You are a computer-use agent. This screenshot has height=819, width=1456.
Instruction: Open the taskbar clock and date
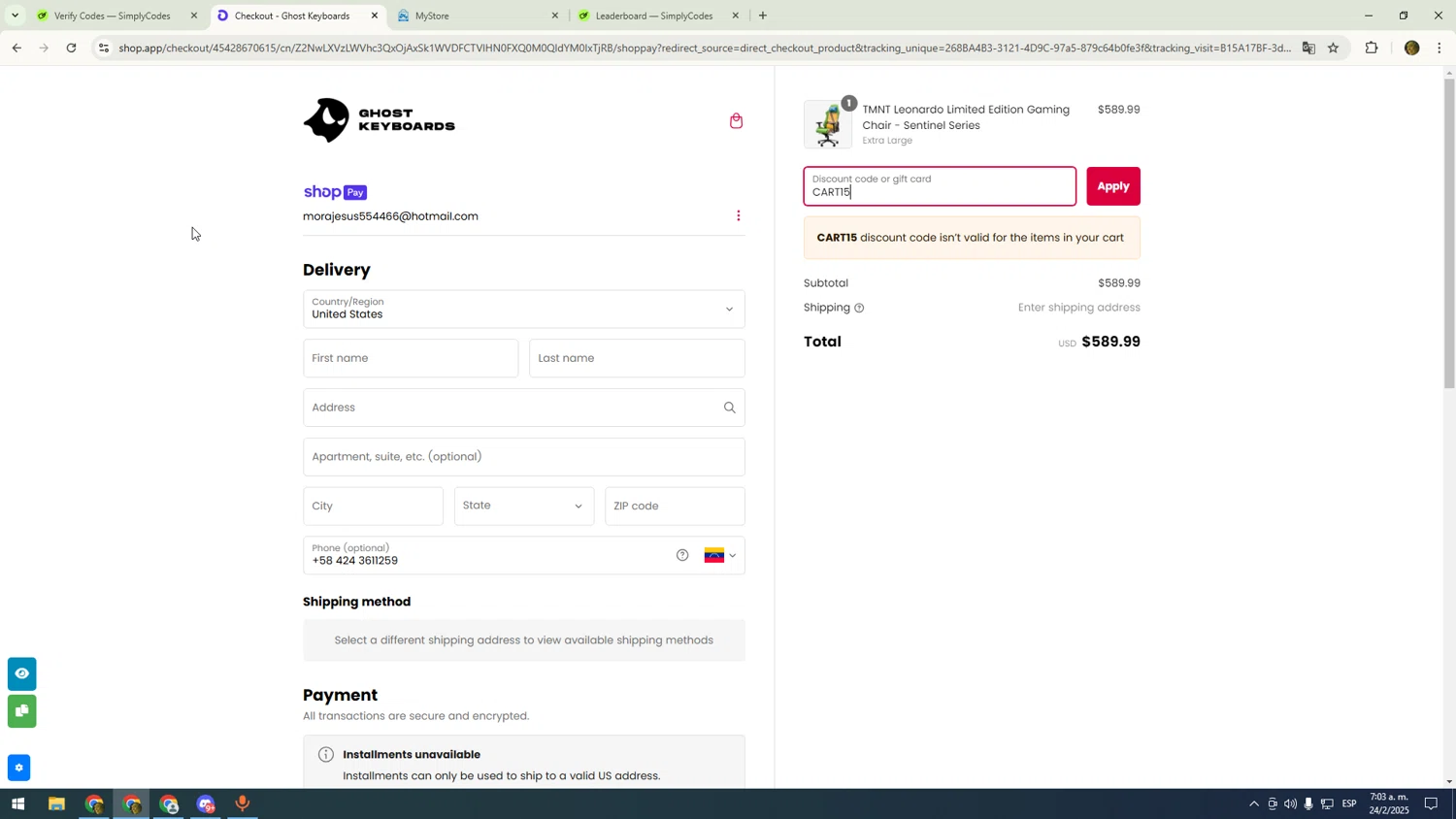coord(1389,804)
